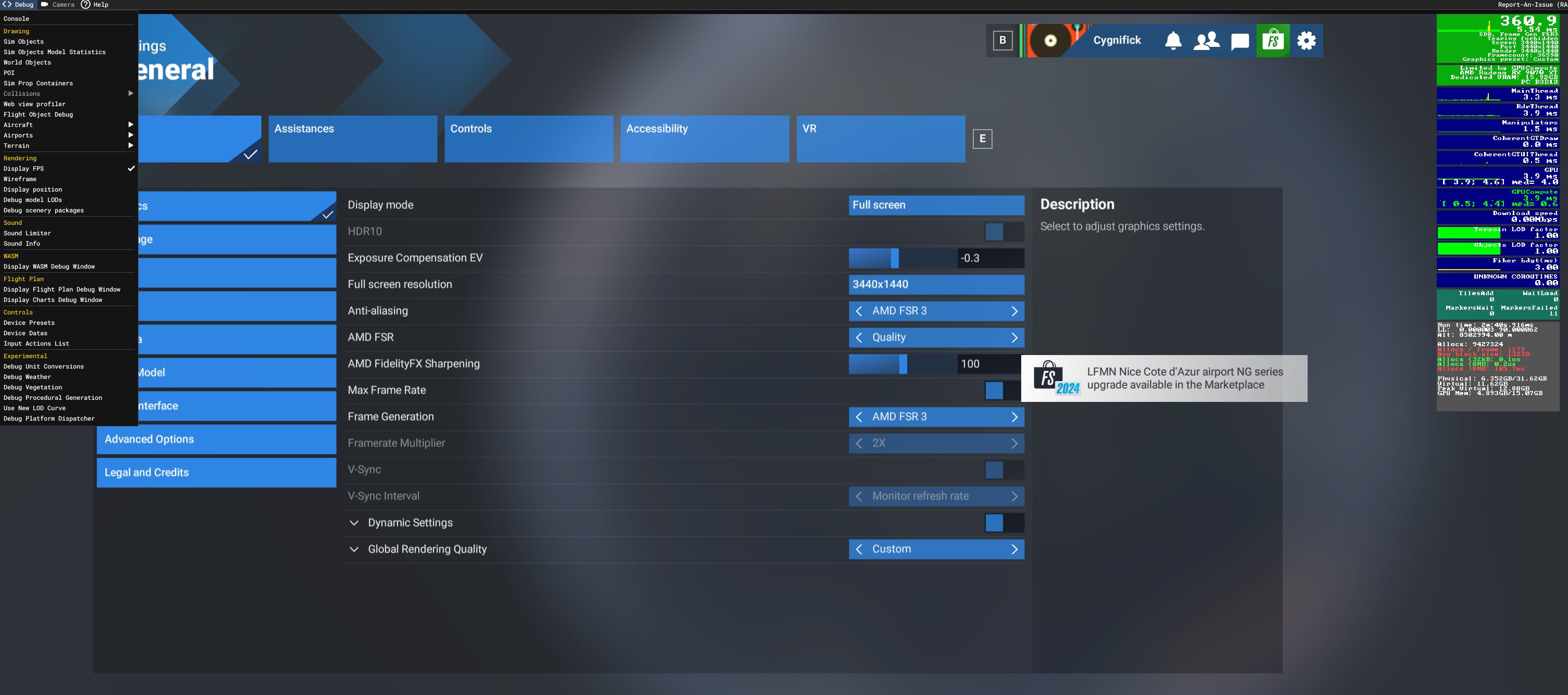The height and width of the screenshot is (695, 1568).
Task: Expand the Airports submenu
Action: point(69,135)
